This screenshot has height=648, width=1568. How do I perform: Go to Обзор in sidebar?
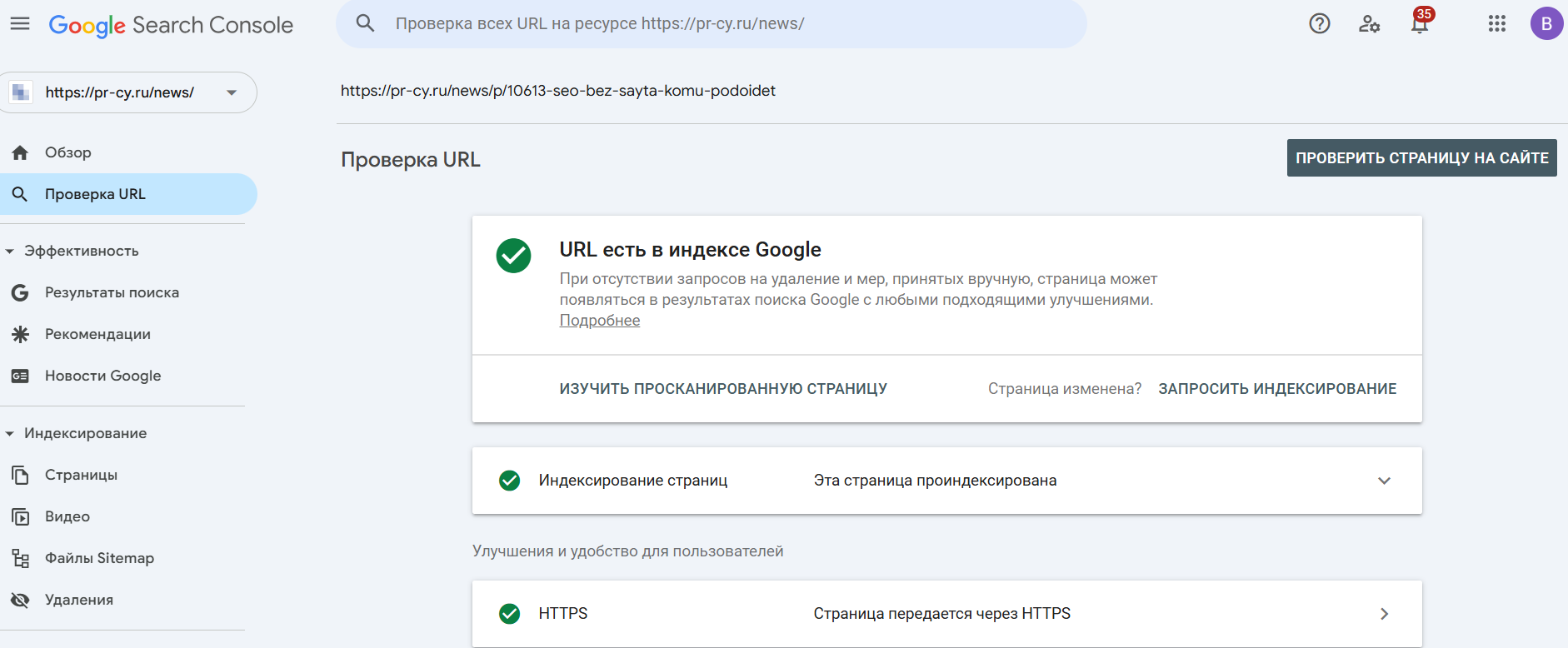[x=68, y=152]
